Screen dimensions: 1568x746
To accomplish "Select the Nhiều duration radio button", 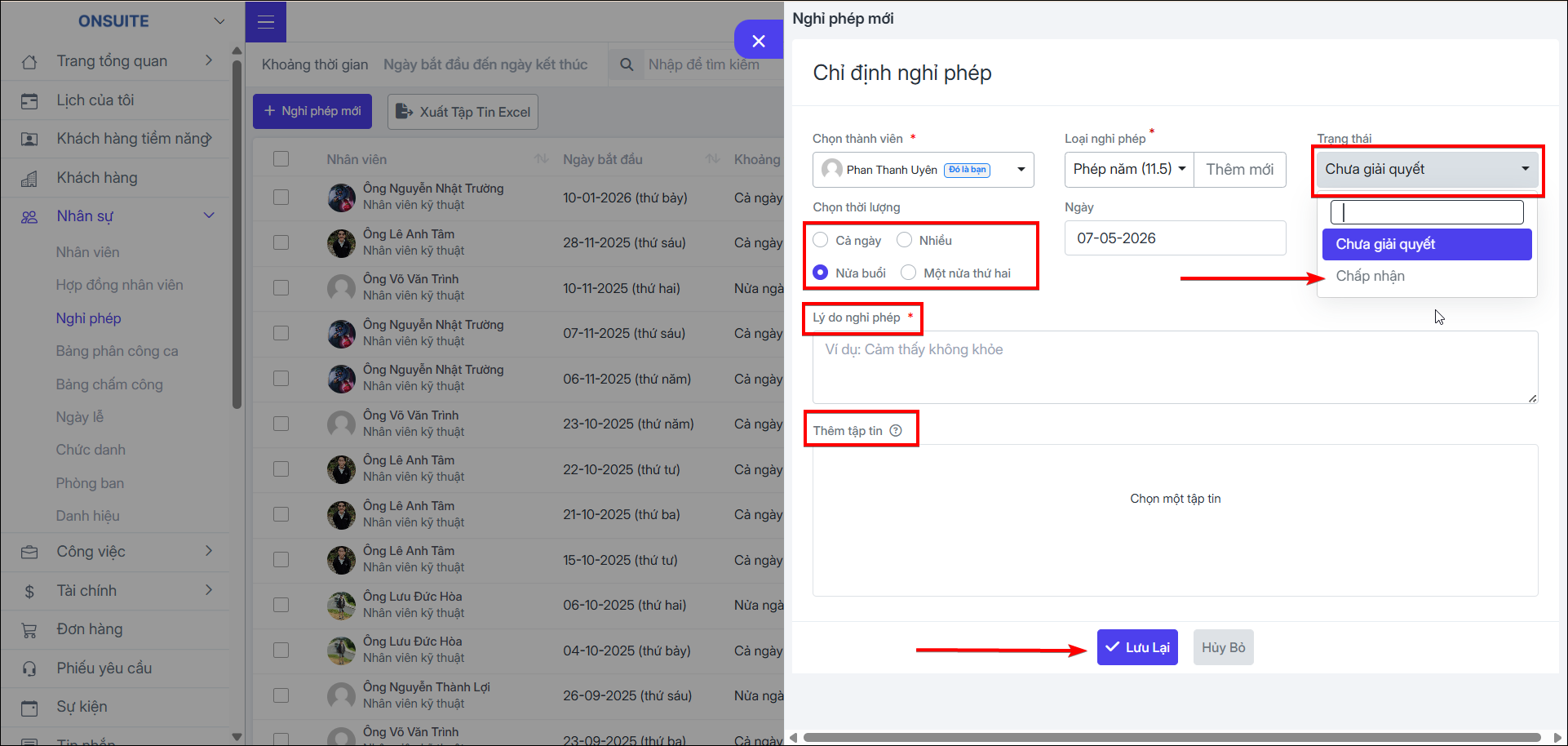I will pos(904,240).
